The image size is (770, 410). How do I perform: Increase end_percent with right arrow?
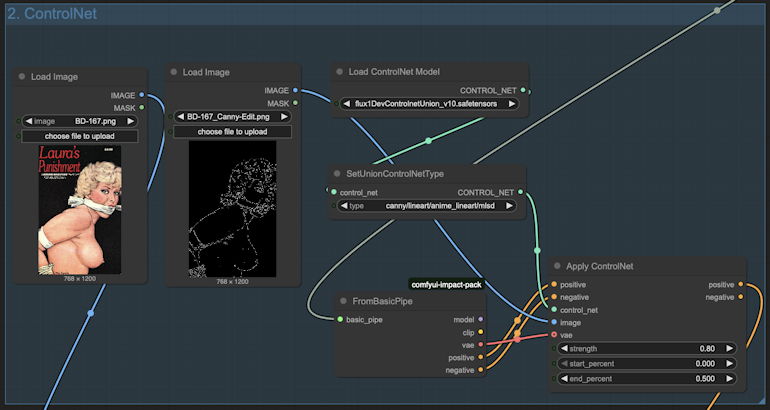click(730, 379)
